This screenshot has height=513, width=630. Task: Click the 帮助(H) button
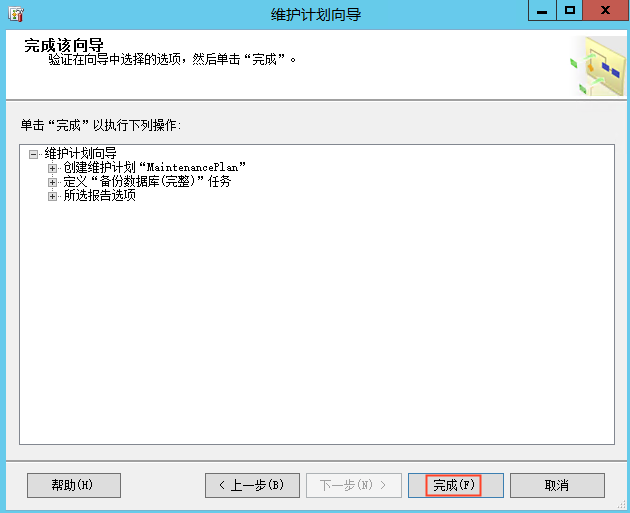[74, 485]
